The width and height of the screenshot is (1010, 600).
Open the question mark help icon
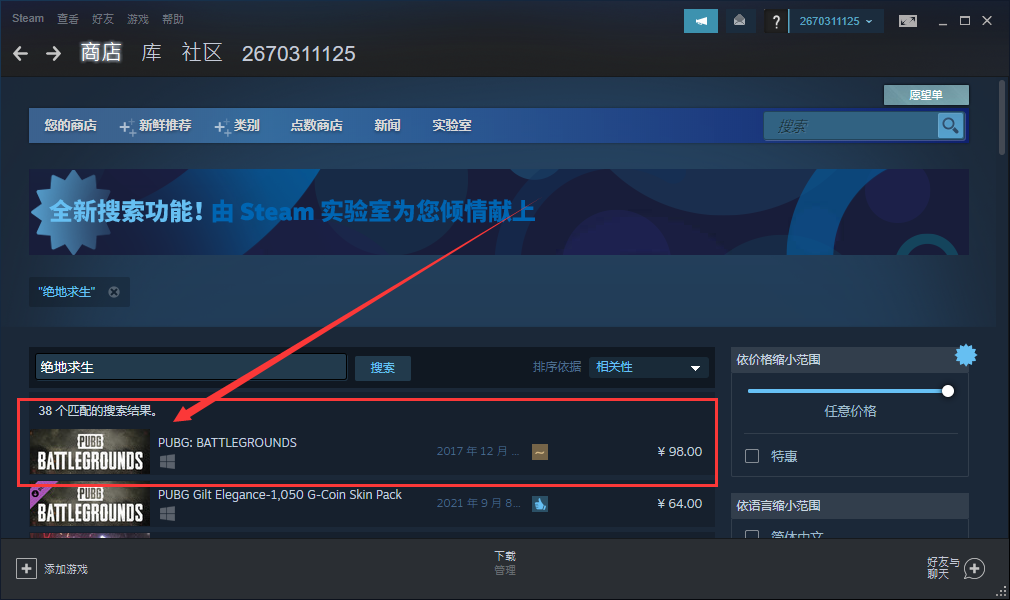pos(776,21)
